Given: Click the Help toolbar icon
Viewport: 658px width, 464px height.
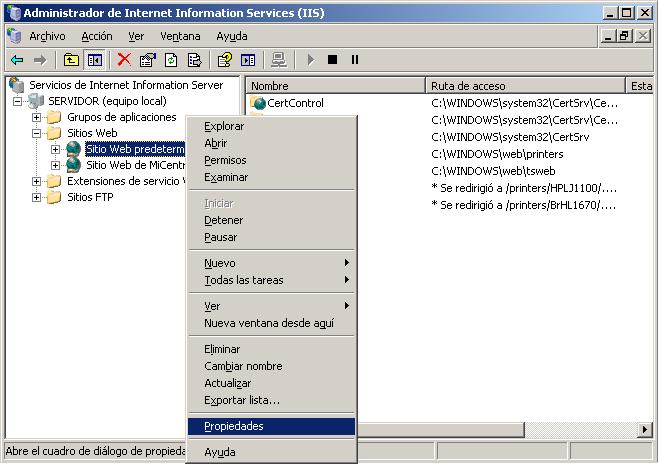Looking at the screenshot, I should pos(225,60).
